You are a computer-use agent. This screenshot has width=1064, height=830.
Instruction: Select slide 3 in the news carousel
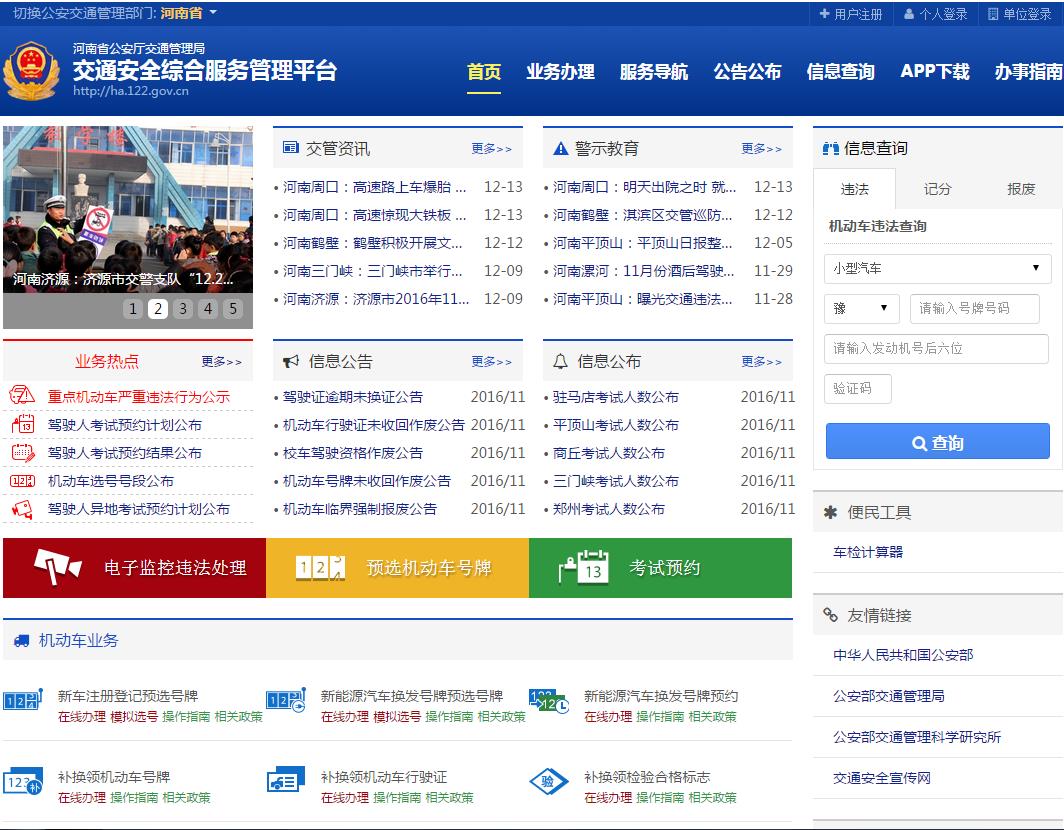tap(182, 309)
